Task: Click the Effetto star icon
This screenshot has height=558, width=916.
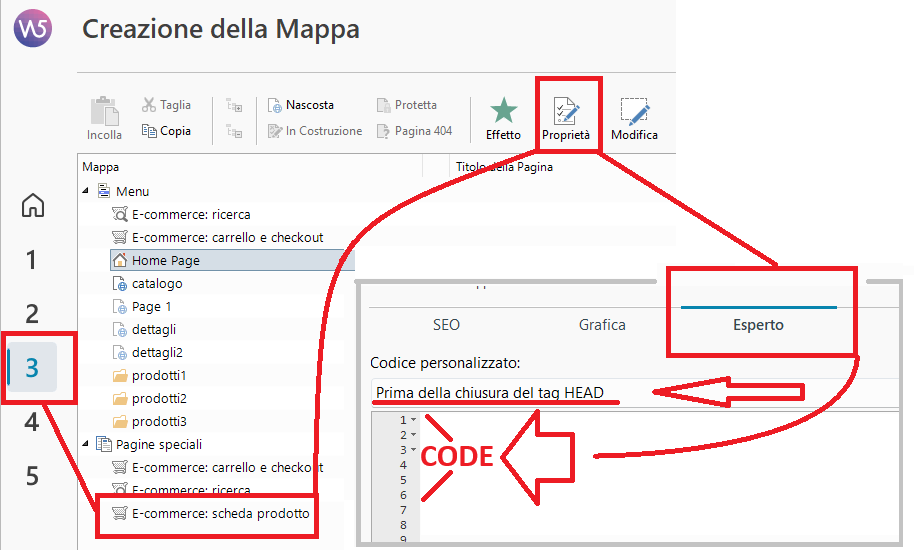Action: point(503,117)
